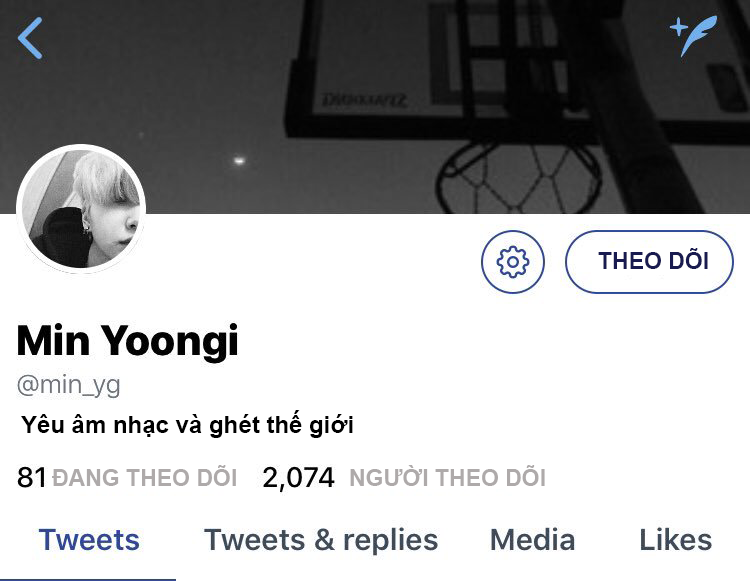View Min Yoongi's circular profile photo
750x581 pixels.
pos(81,208)
